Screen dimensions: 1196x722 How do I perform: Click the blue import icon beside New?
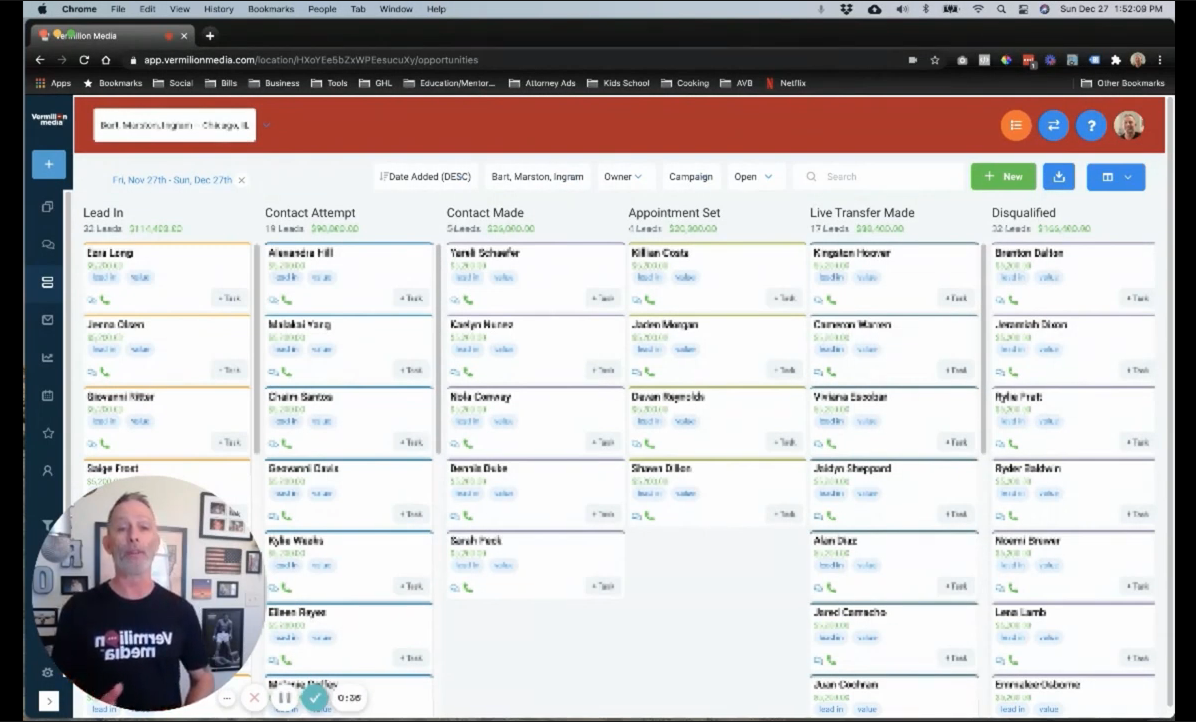[1058, 176]
